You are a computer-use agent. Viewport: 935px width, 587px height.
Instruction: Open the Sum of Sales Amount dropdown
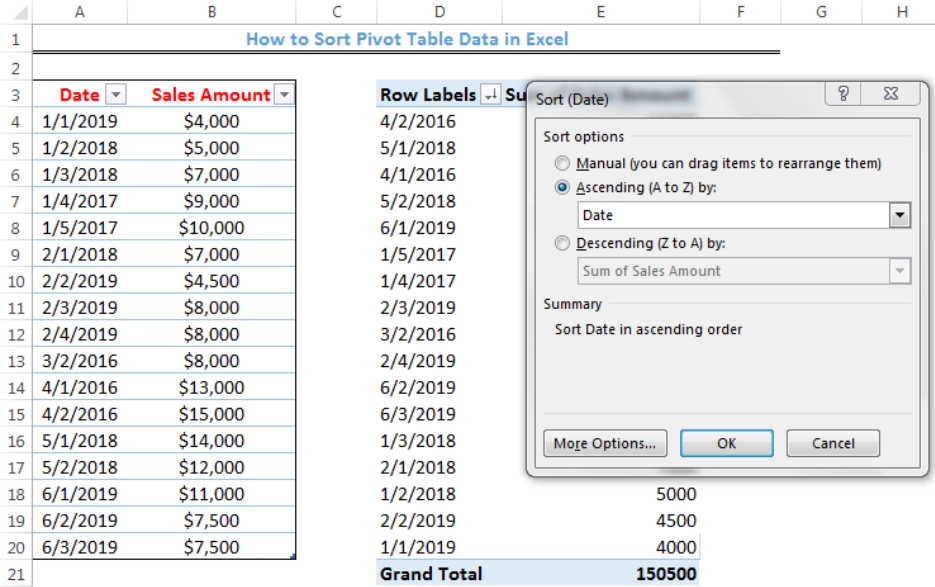pyautogui.click(x=899, y=271)
